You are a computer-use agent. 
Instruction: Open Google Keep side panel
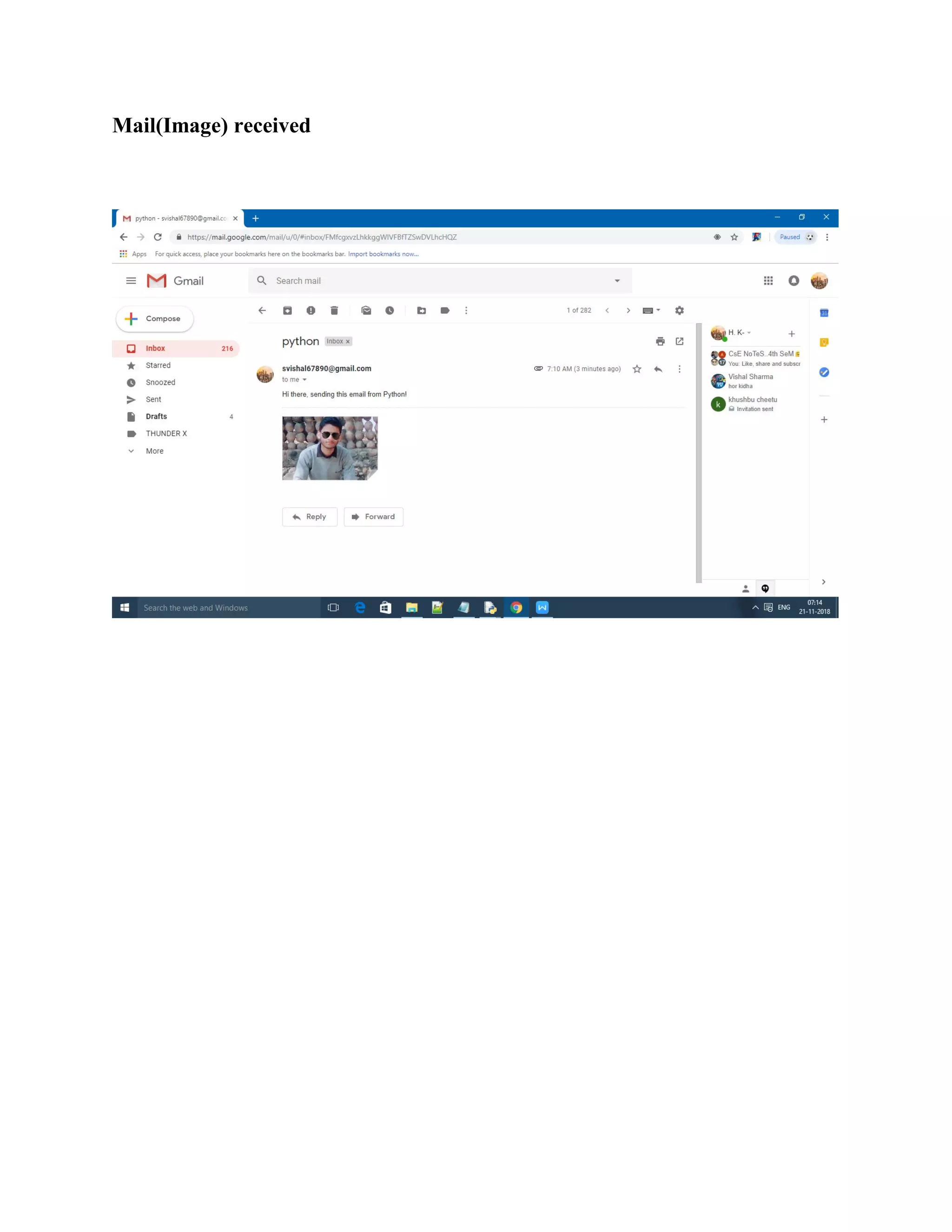tap(824, 343)
